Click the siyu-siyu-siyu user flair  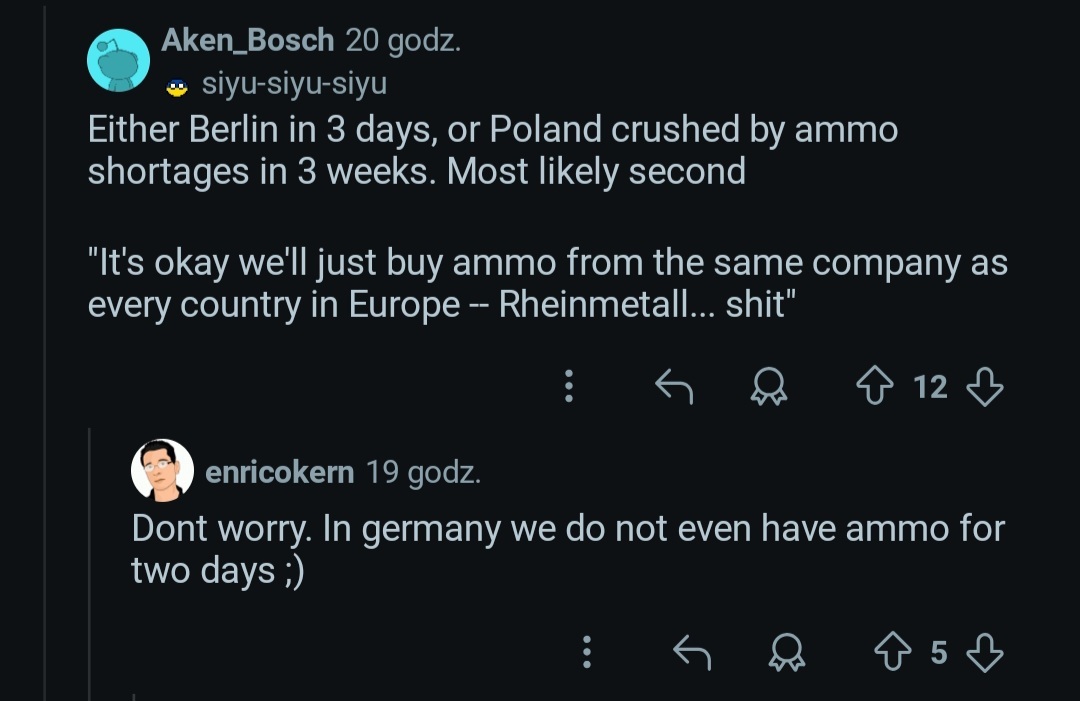[294, 84]
